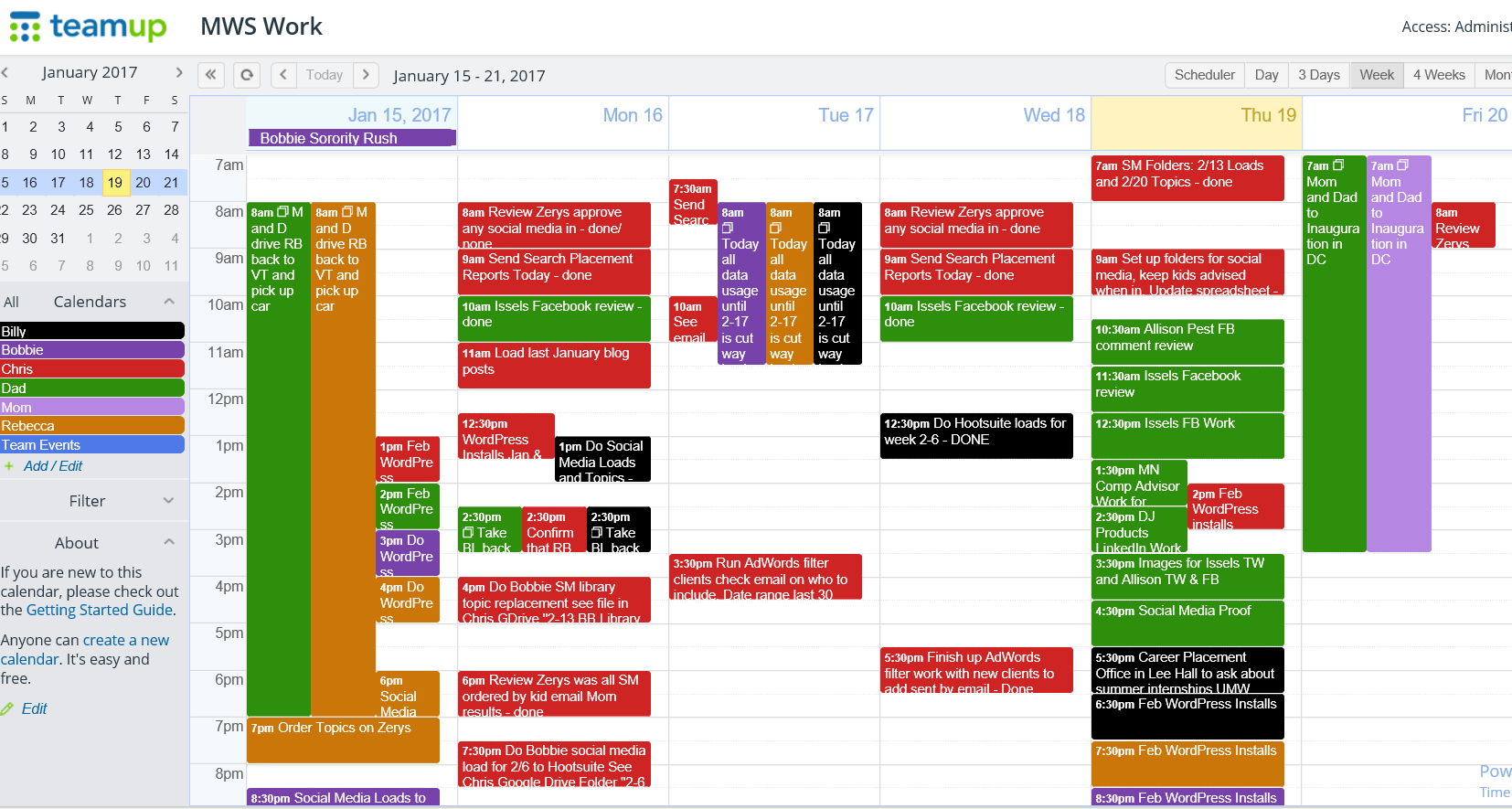1512x809 pixels.
Task: Click the plus icon beside Add / Edit
Action: [x=9, y=466]
